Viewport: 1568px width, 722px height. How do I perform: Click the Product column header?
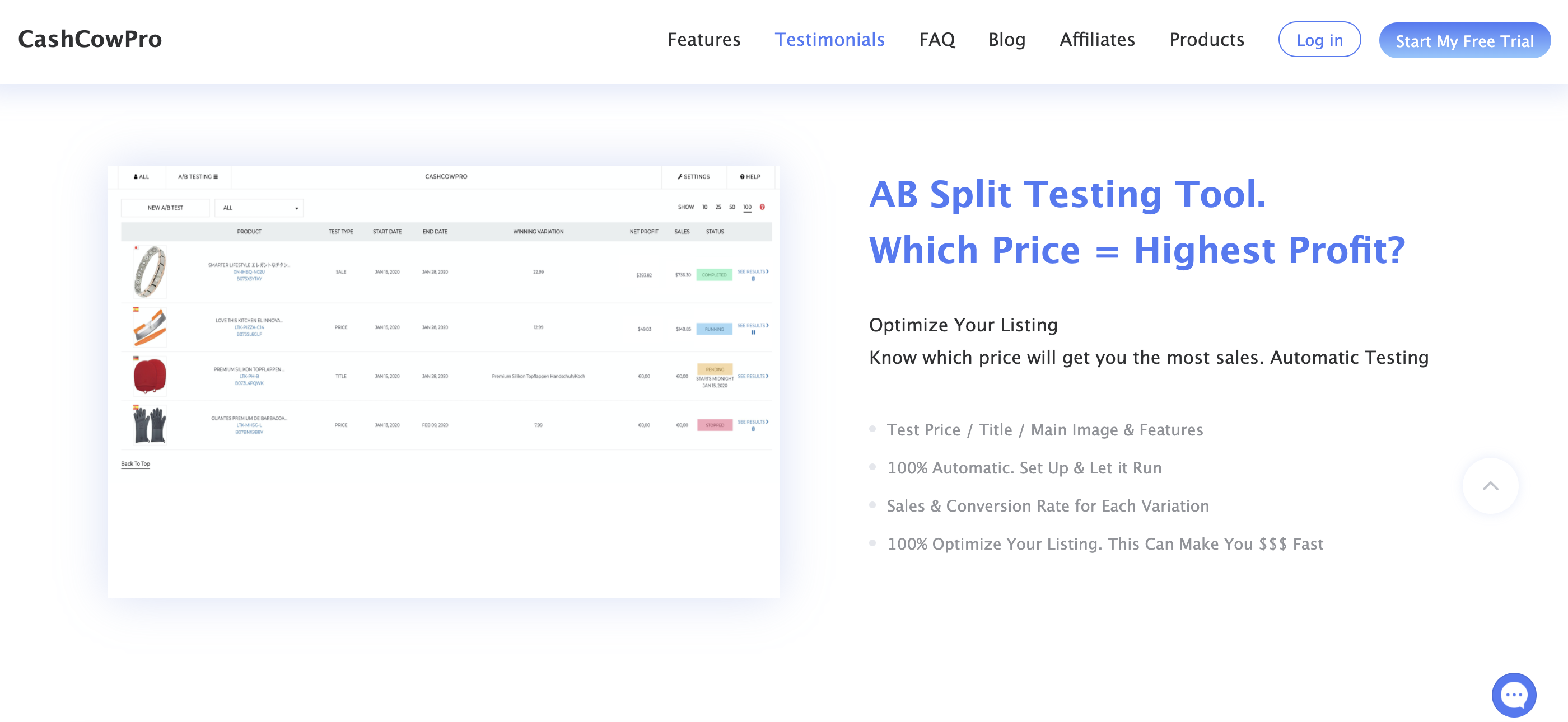click(x=249, y=232)
